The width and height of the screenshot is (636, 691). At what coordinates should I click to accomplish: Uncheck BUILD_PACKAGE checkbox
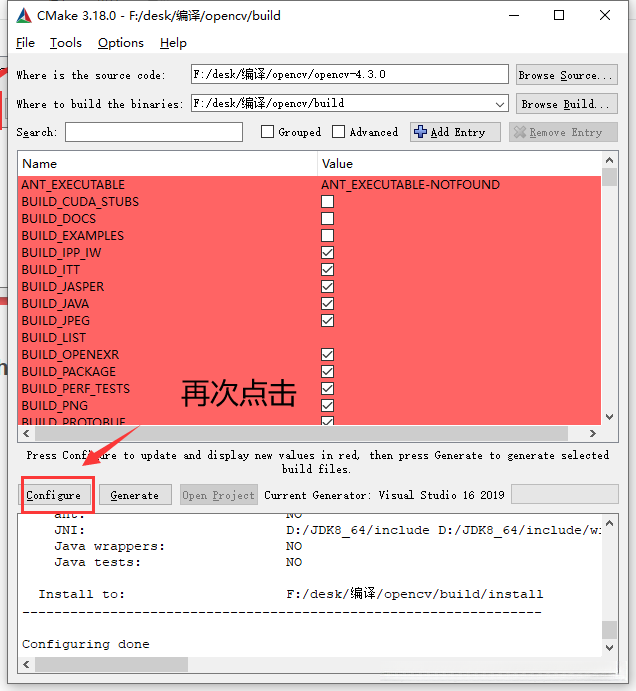pos(327,372)
